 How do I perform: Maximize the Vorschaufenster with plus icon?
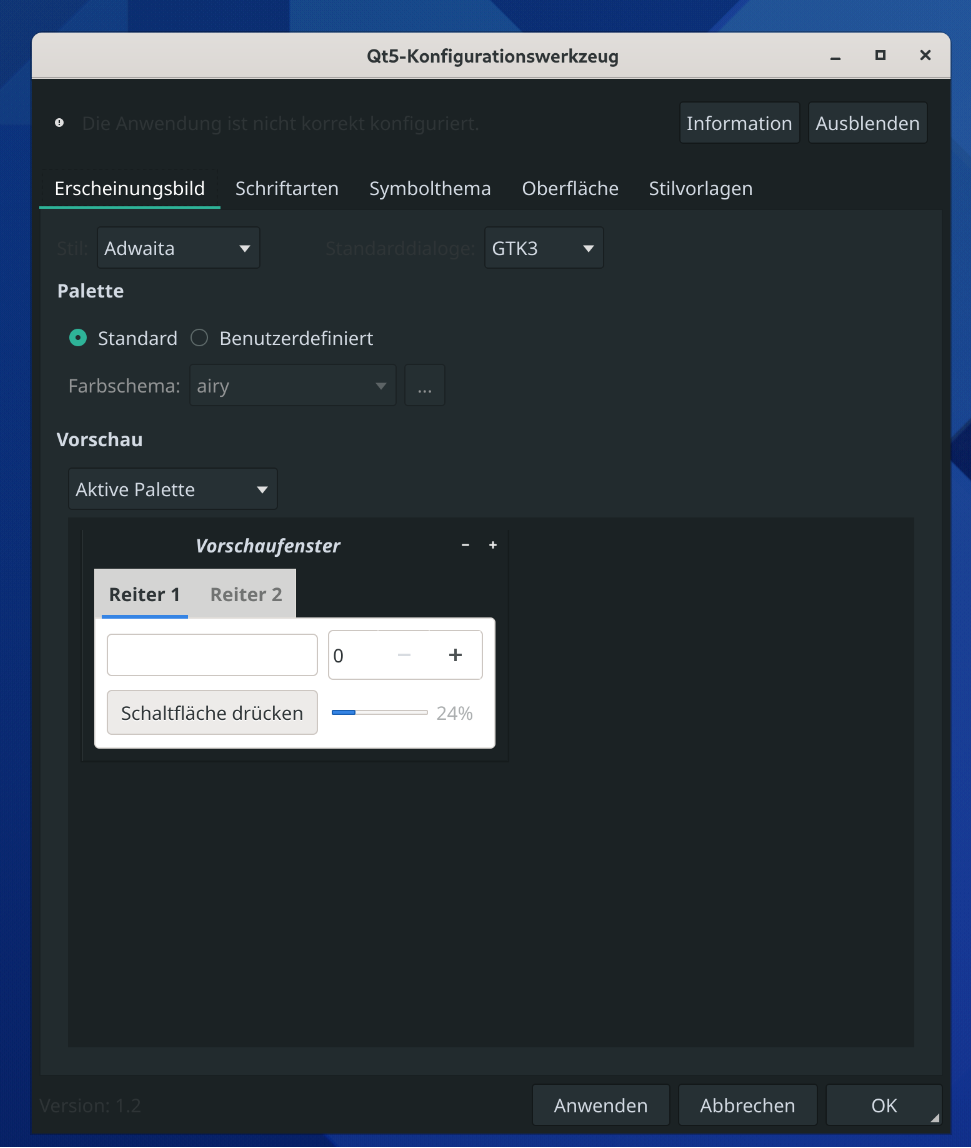pos(493,545)
